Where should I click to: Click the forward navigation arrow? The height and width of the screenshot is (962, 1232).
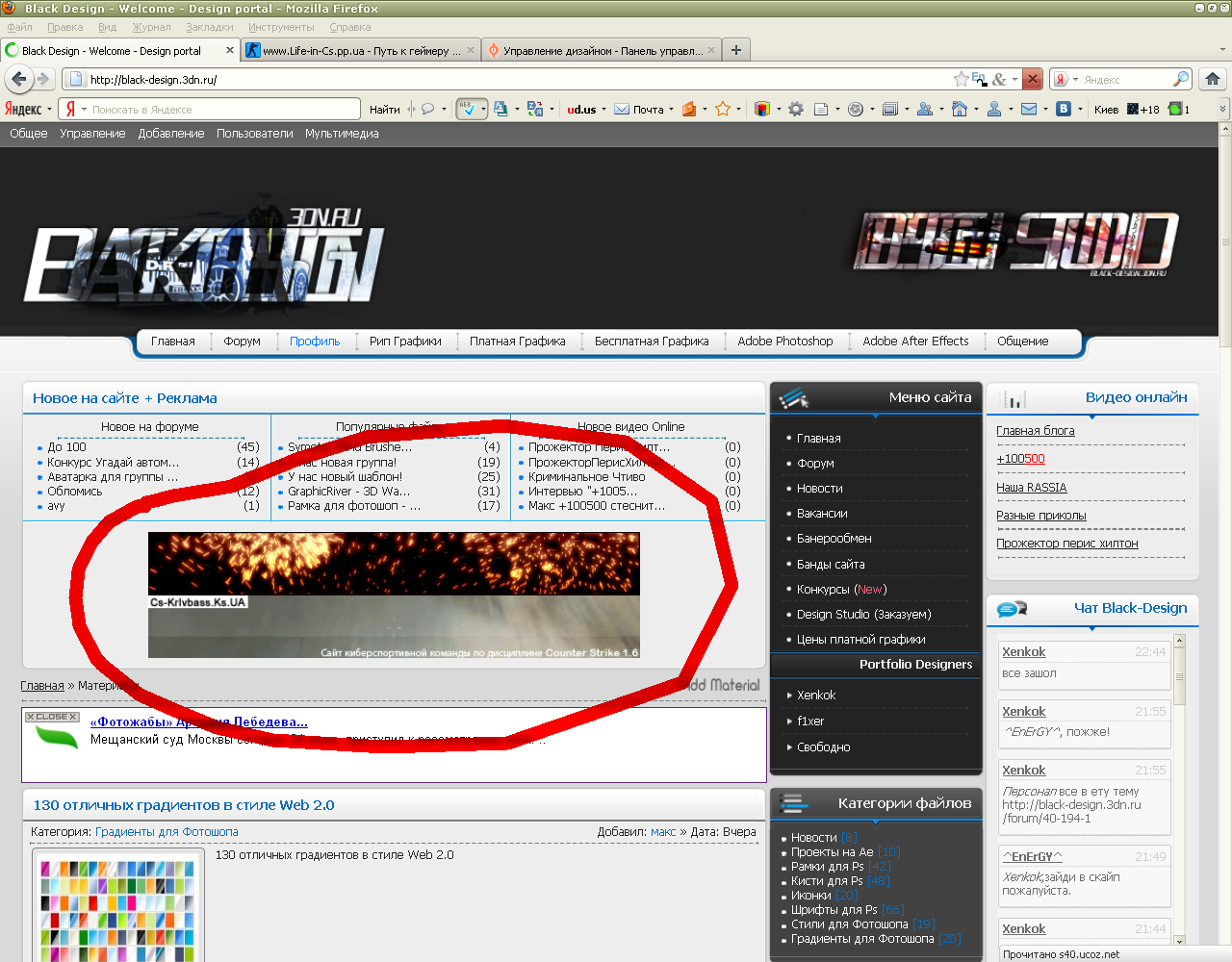click(x=42, y=79)
